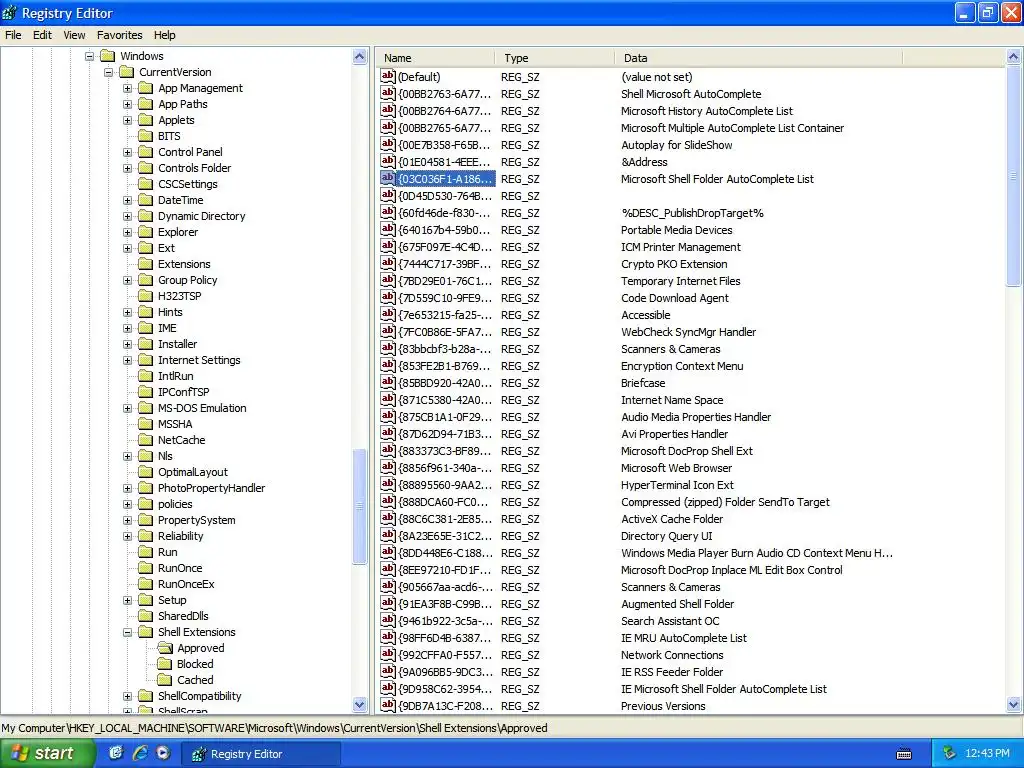Launch Windows Media Player from Quick Launch
Image resolution: width=1024 pixels, height=768 pixels.
[163, 753]
